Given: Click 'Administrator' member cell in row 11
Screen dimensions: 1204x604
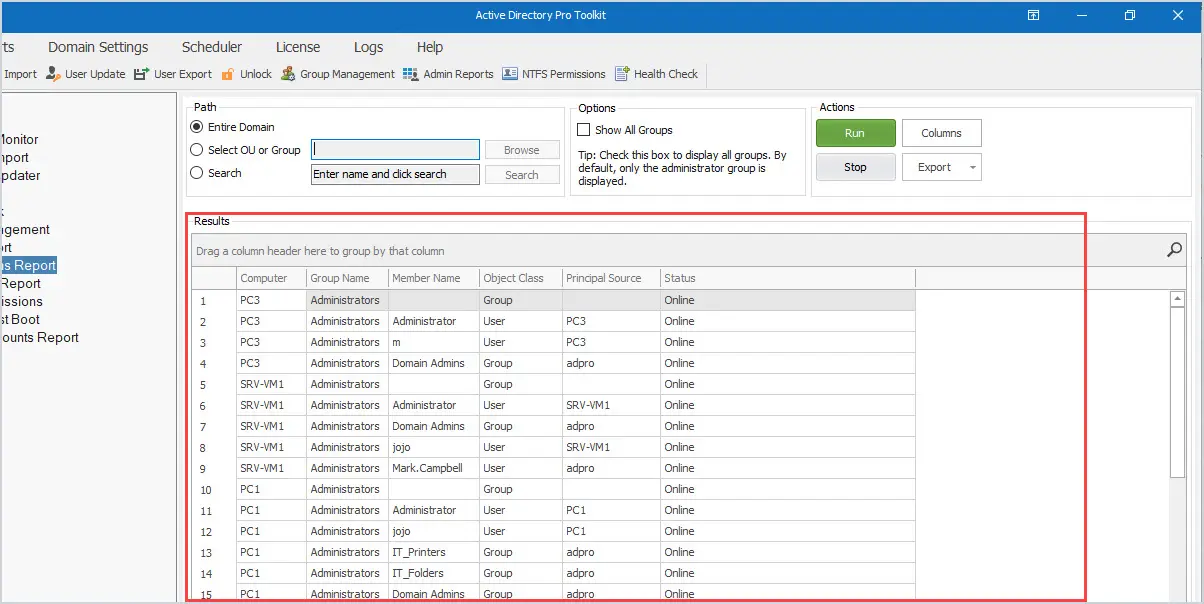Looking at the screenshot, I should point(433,510).
